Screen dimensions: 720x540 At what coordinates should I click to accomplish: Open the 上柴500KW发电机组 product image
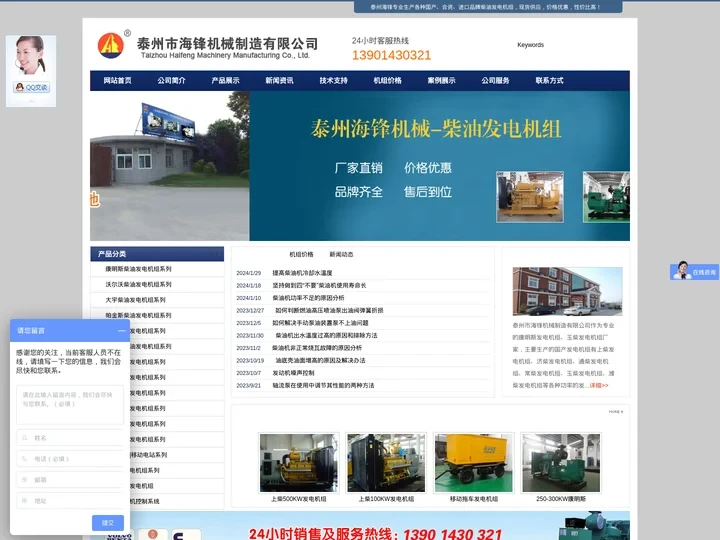pyautogui.click(x=298, y=462)
